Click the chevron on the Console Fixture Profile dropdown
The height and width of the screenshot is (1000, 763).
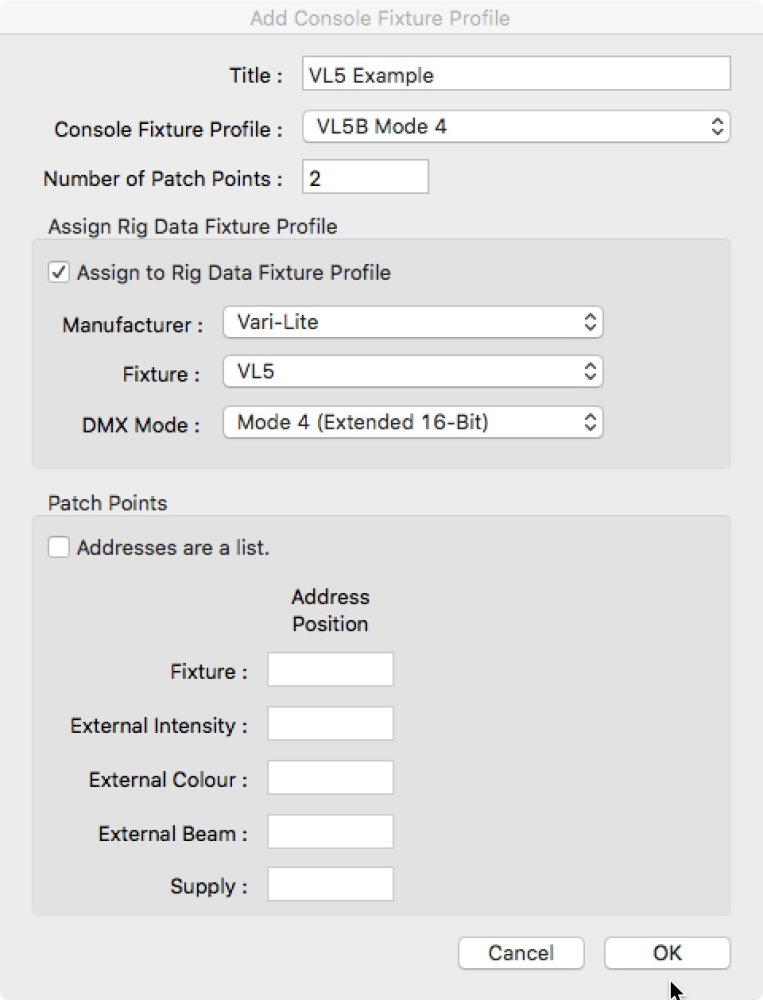716,127
